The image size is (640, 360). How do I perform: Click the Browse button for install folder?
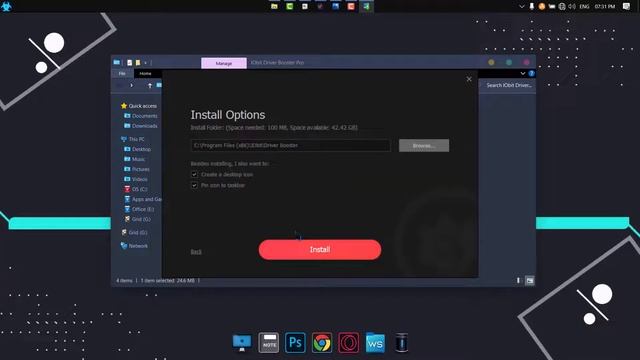click(424, 145)
